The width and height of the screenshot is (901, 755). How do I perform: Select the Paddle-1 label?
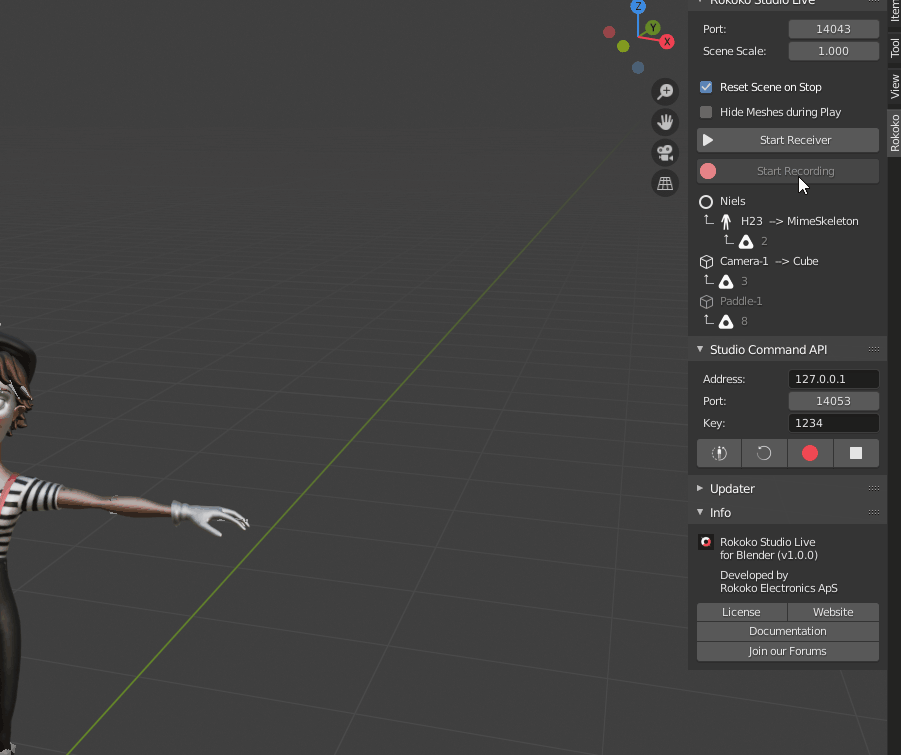click(x=741, y=301)
